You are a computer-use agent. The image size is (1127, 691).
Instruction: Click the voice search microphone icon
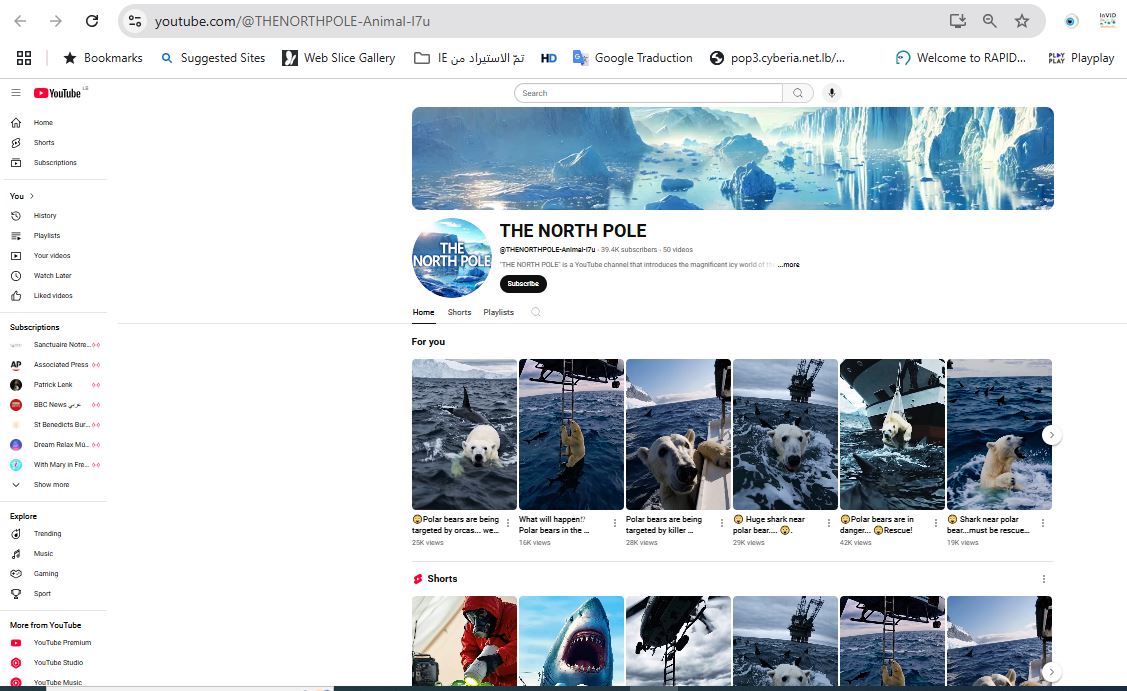(830, 93)
